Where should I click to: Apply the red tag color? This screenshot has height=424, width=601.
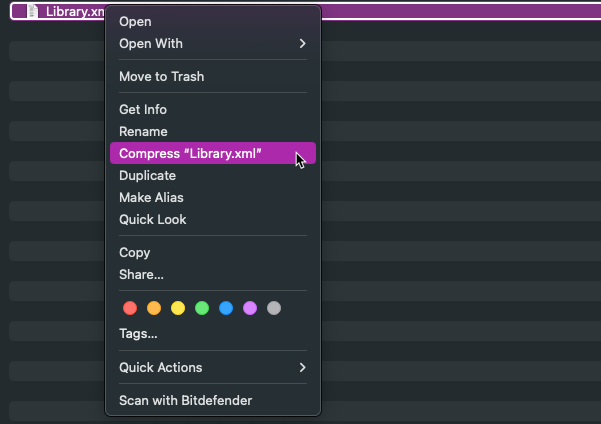[x=130, y=308]
